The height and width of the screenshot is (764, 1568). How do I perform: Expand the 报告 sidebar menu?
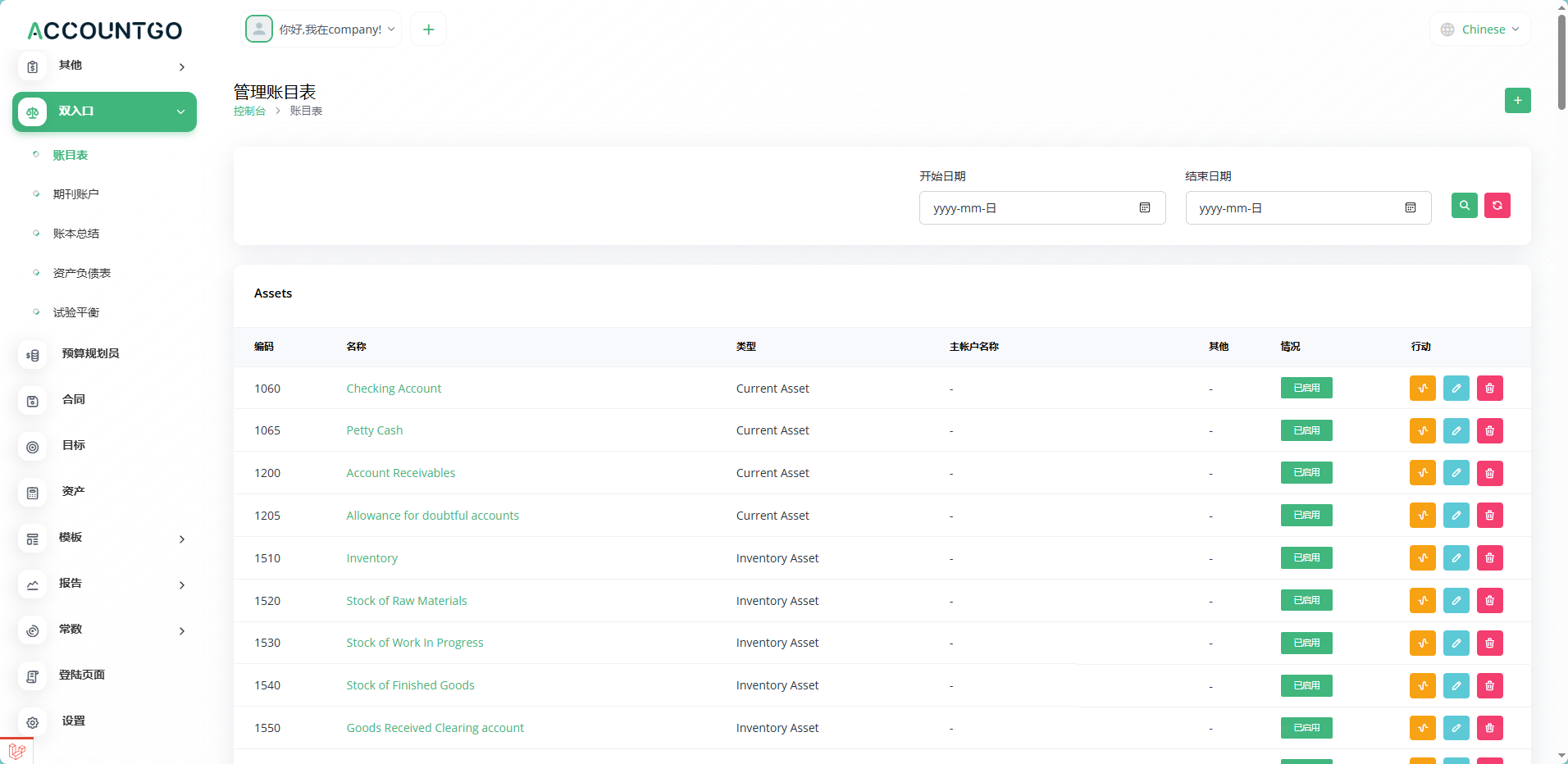104,584
